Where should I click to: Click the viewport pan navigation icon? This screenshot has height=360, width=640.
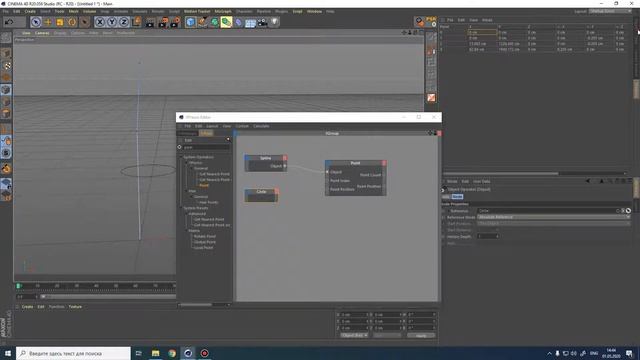(x=404, y=33)
